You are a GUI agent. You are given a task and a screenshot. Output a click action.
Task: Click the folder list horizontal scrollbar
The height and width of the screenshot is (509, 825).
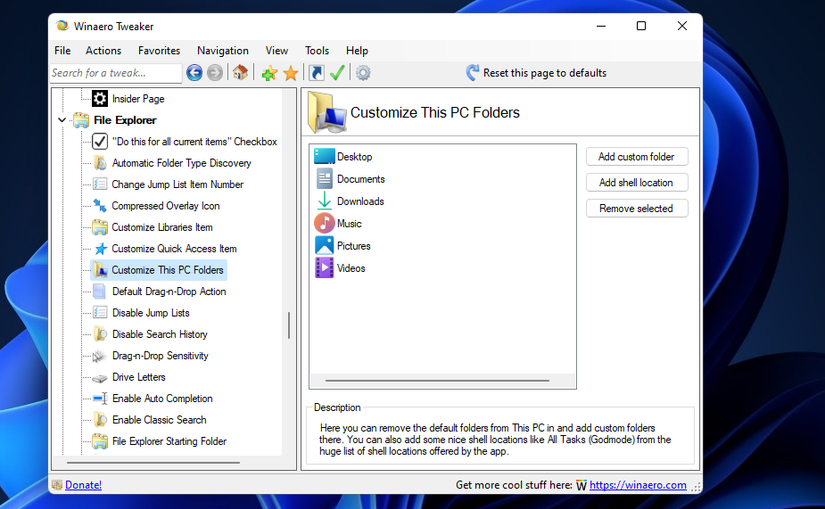(437, 380)
